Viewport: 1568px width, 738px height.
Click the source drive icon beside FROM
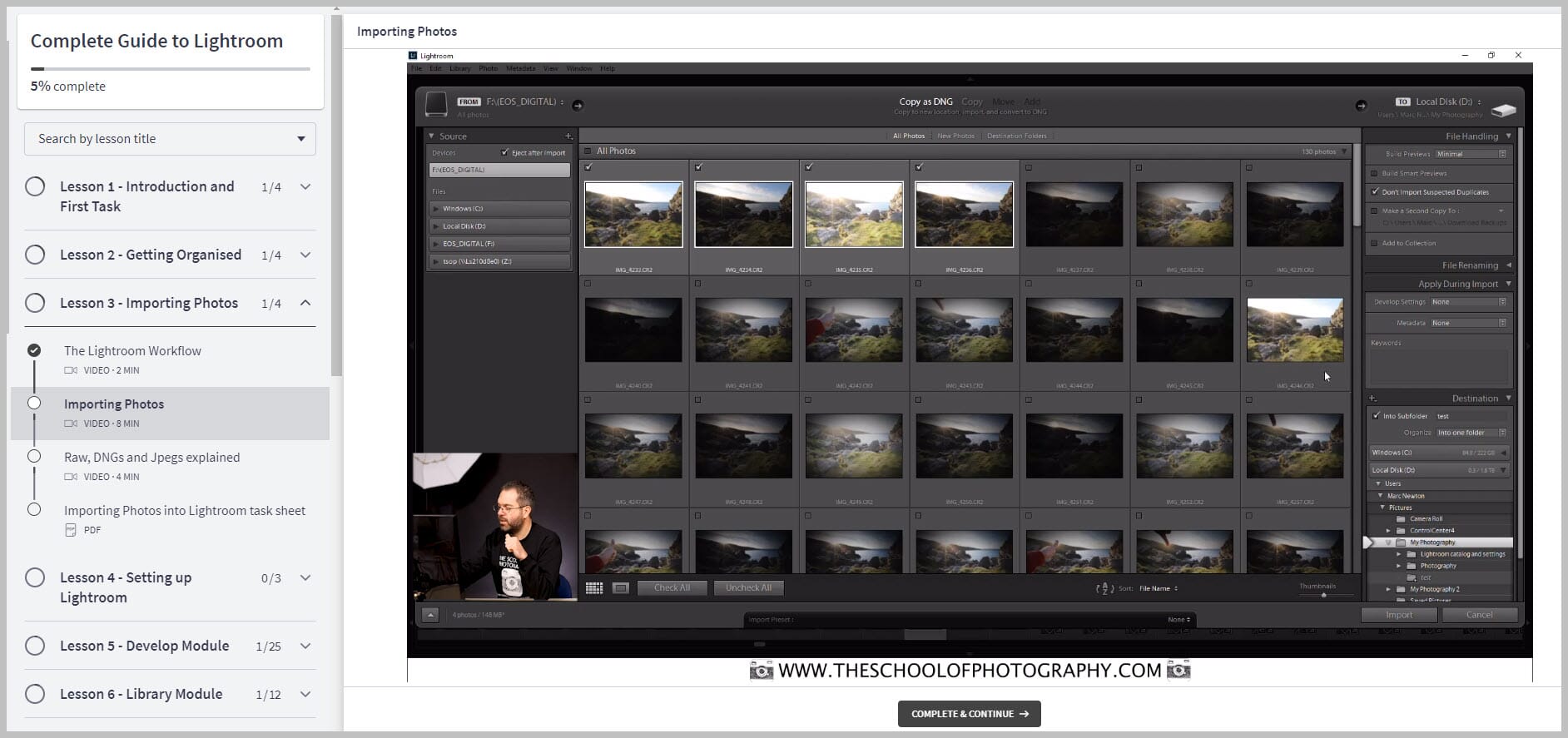coord(436,105)
